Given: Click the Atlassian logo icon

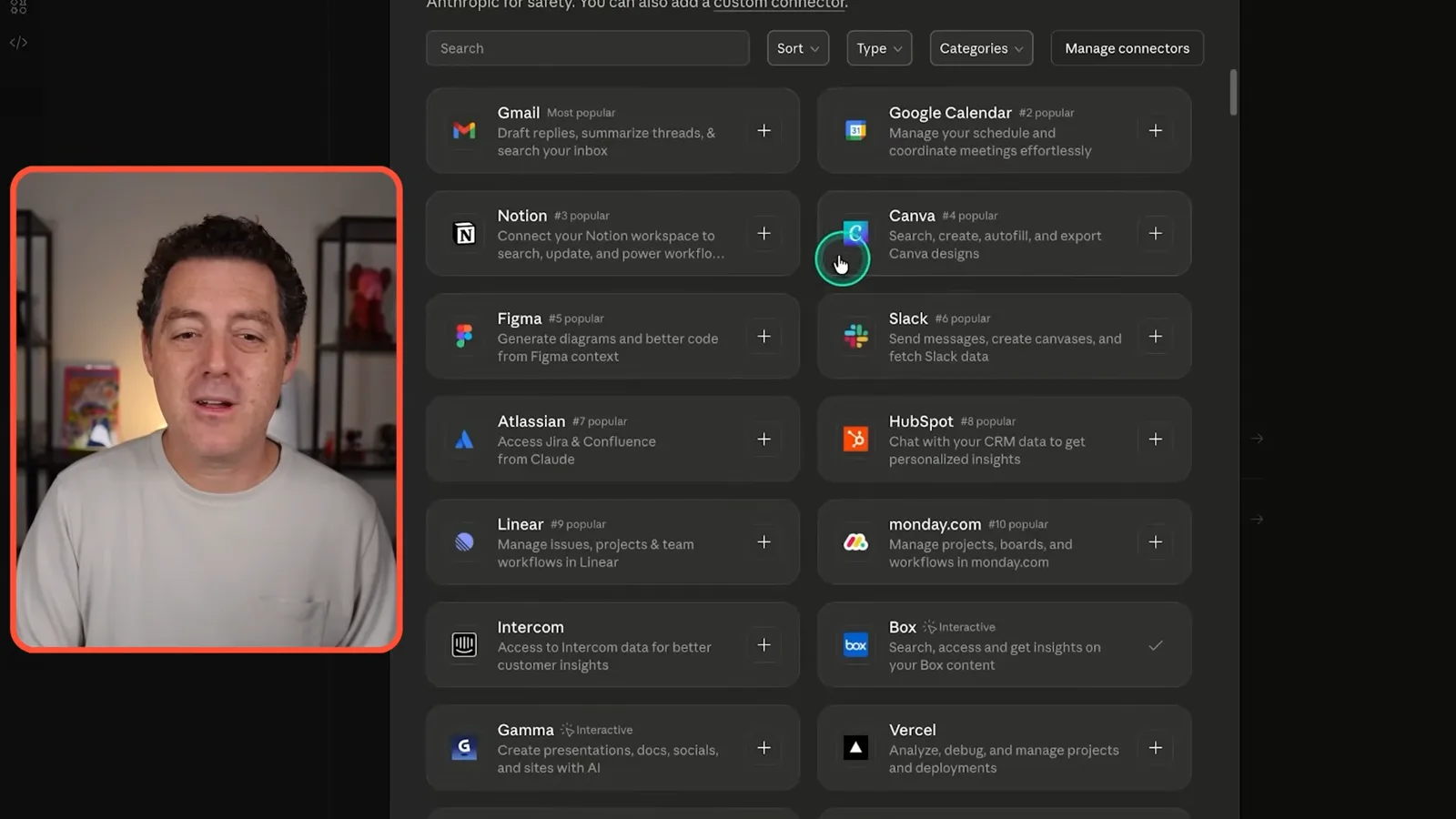Looking at the screenshot, I should click(x=464, y=440).
